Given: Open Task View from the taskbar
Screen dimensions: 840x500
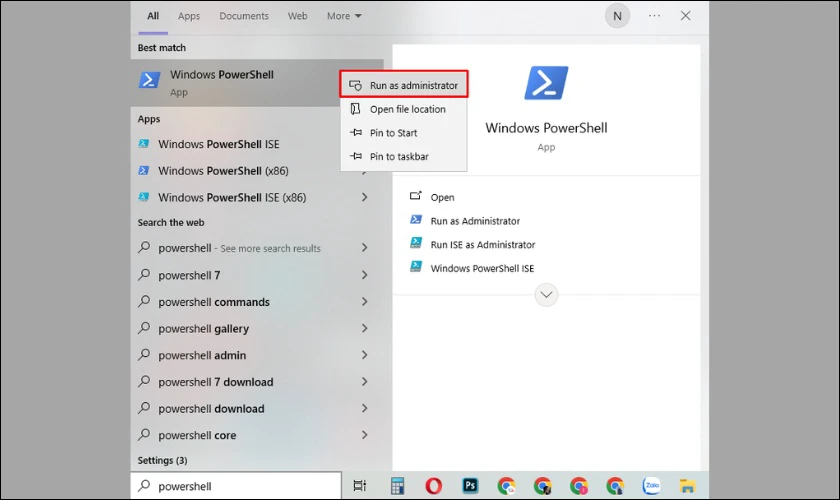Looking at the screenshot, I should click(359, 486).
